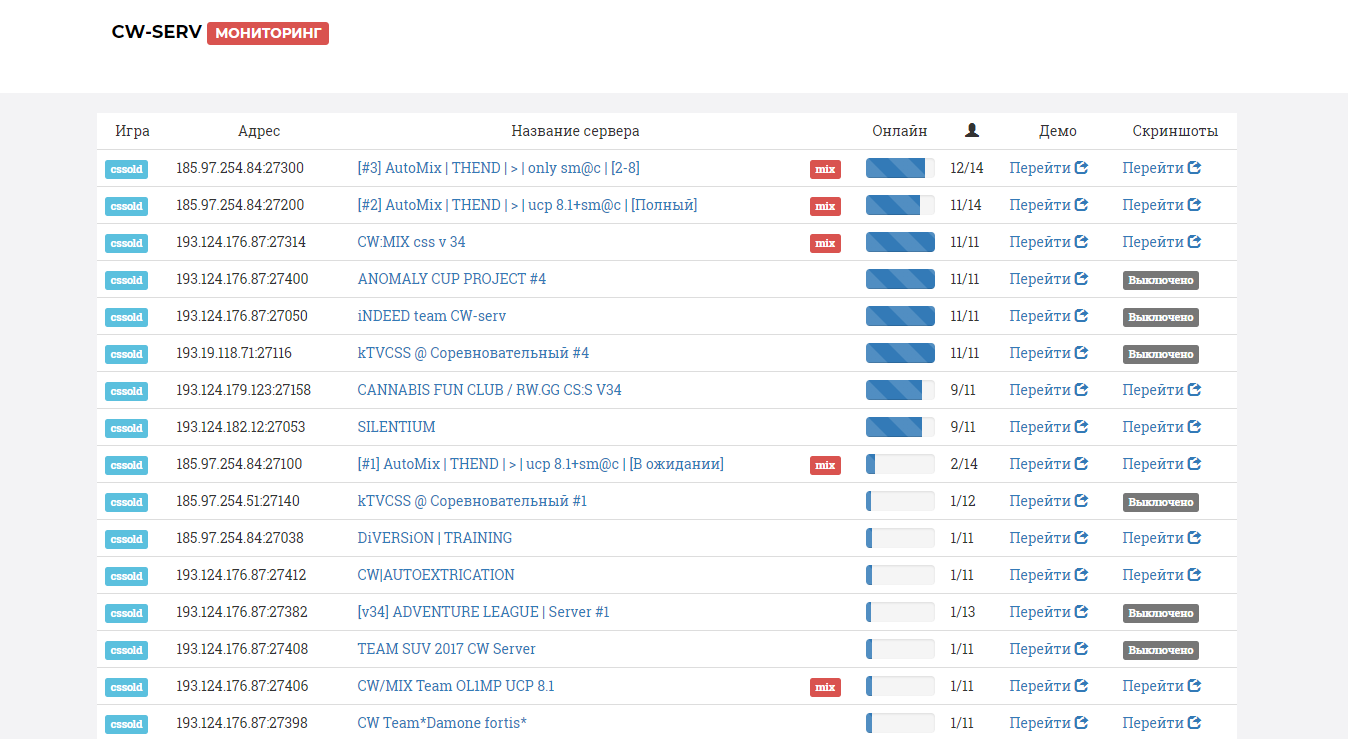Viewport: 1348px width, 739px height.
Task: Click mix badge on [#1] AutoMix row
Action: (x=825, y=465)
